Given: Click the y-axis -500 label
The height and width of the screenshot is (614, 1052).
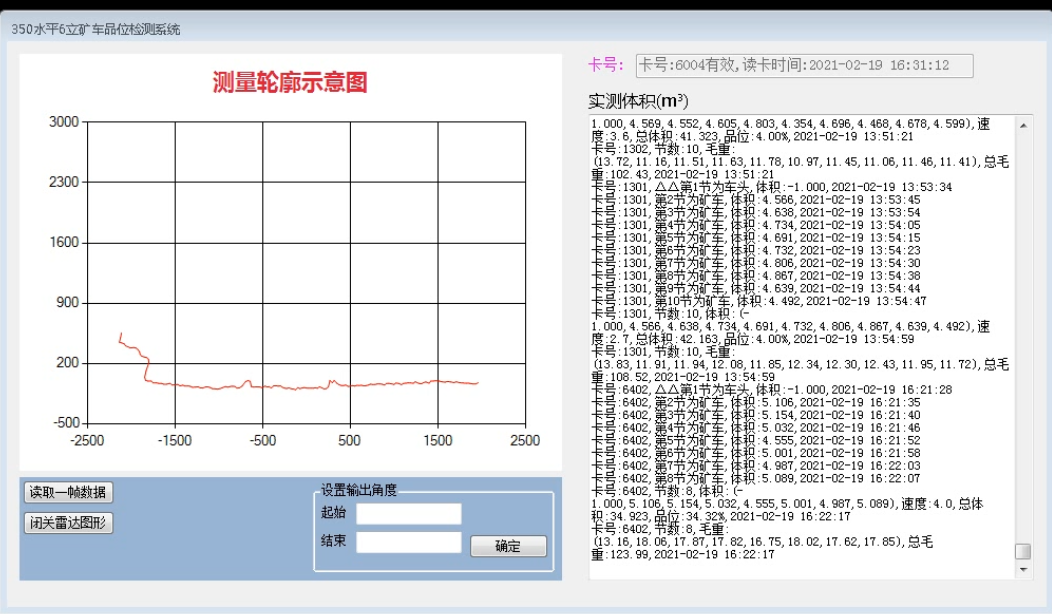Looking at the screenshot, I should tap(66, 423).
